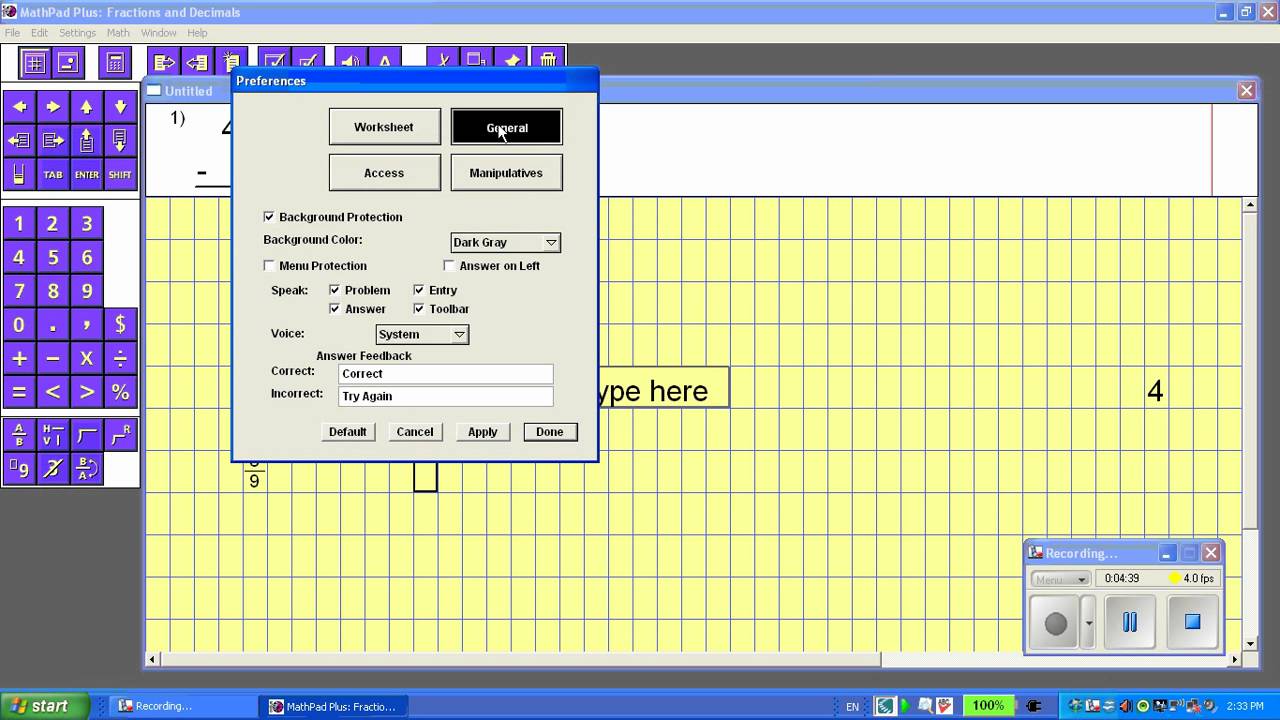Click the H/V orientation toggle button
The width and height of the screenshot is (1280, 720).
click(x=53, y=435)
